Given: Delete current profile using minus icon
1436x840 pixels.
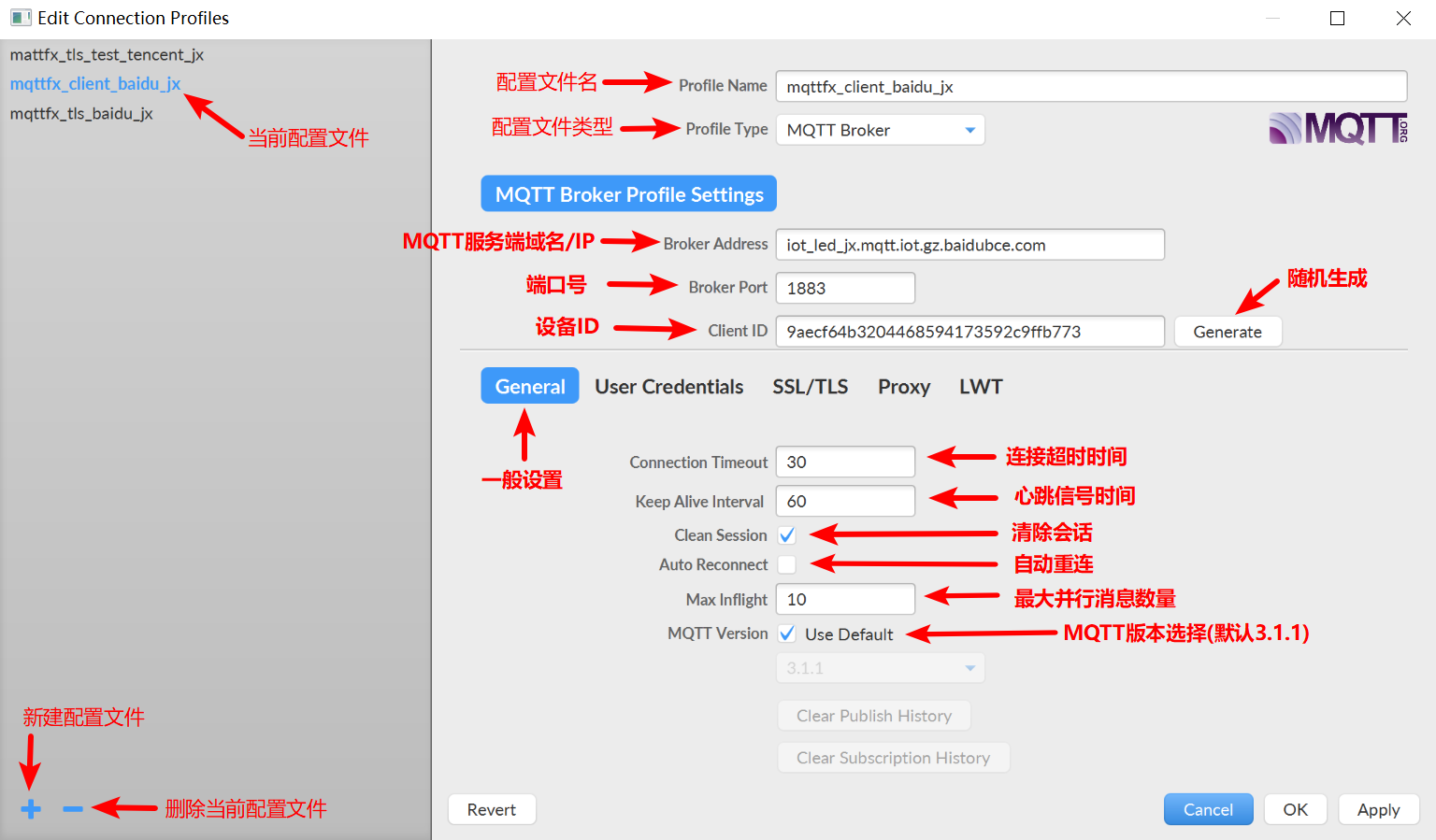Looking at the screenshot, I should (x=73, y=807).
